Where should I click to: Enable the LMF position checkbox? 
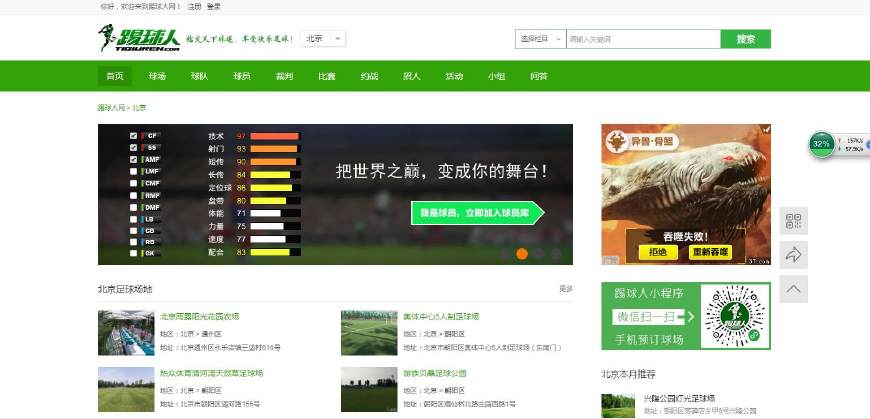[x=133, y=171]
